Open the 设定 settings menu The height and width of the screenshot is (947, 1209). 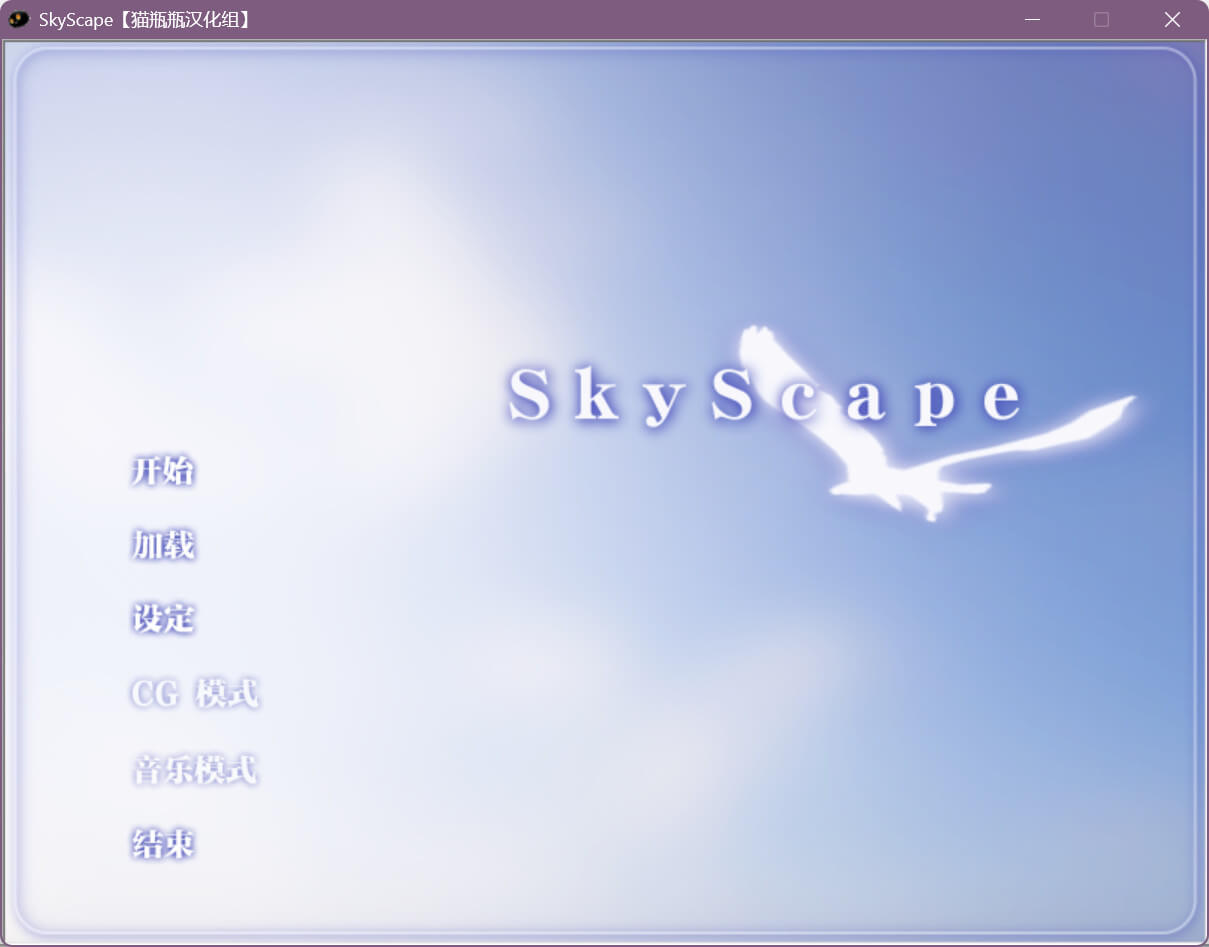(162, 619)
